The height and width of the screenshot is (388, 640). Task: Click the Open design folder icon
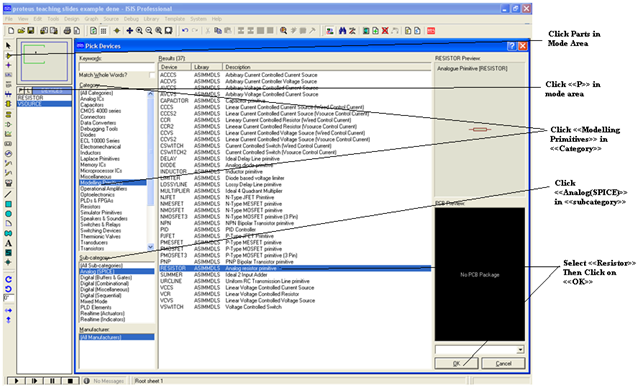pos(21,31)
